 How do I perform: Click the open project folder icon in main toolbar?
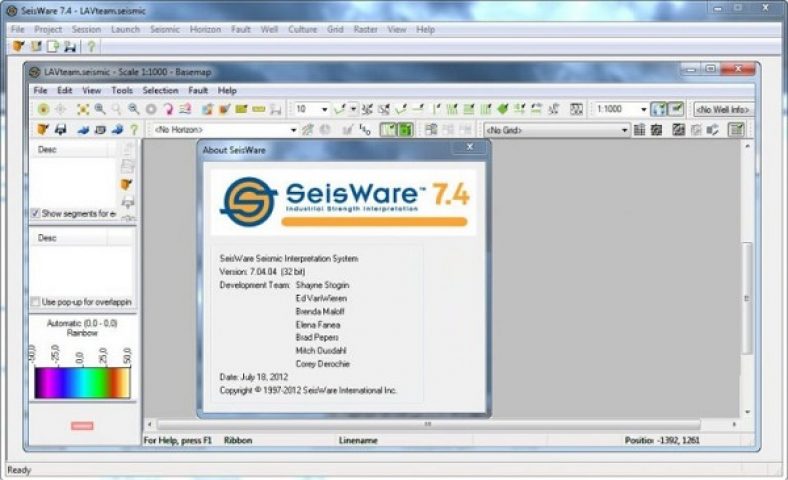pyautogui.click(x=19, y=46)
